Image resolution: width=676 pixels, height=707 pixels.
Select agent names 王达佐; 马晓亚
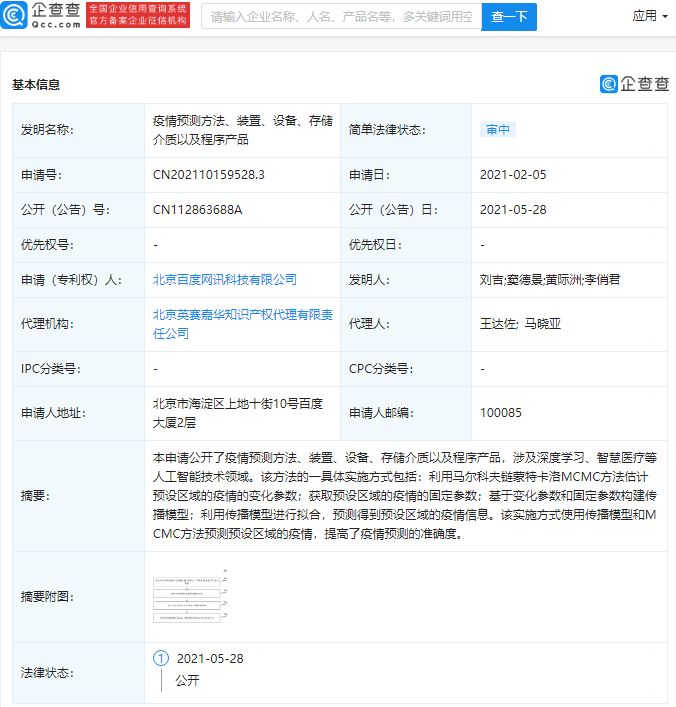pos(520,324)
